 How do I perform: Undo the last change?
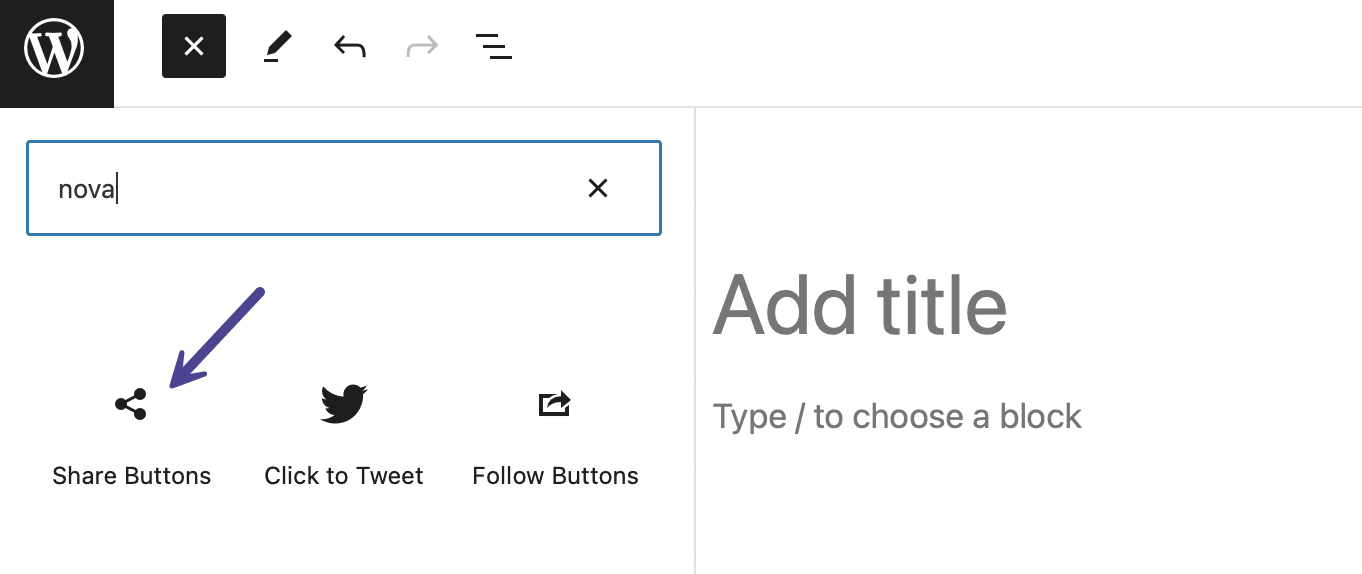click(x=349, y=46)
